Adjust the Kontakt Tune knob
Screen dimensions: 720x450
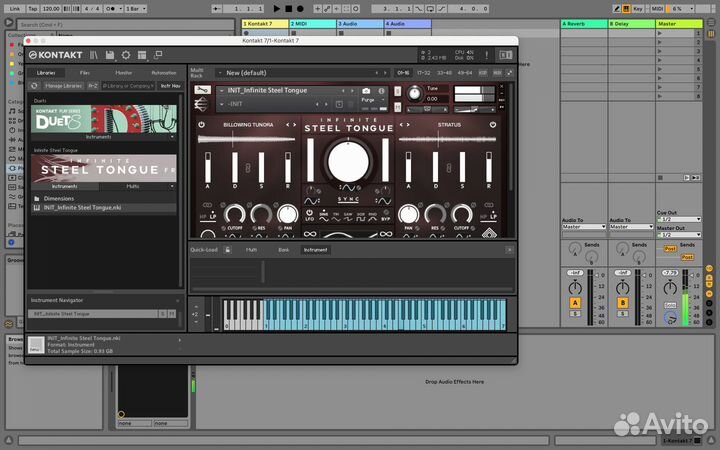click(x=414, y=94)
